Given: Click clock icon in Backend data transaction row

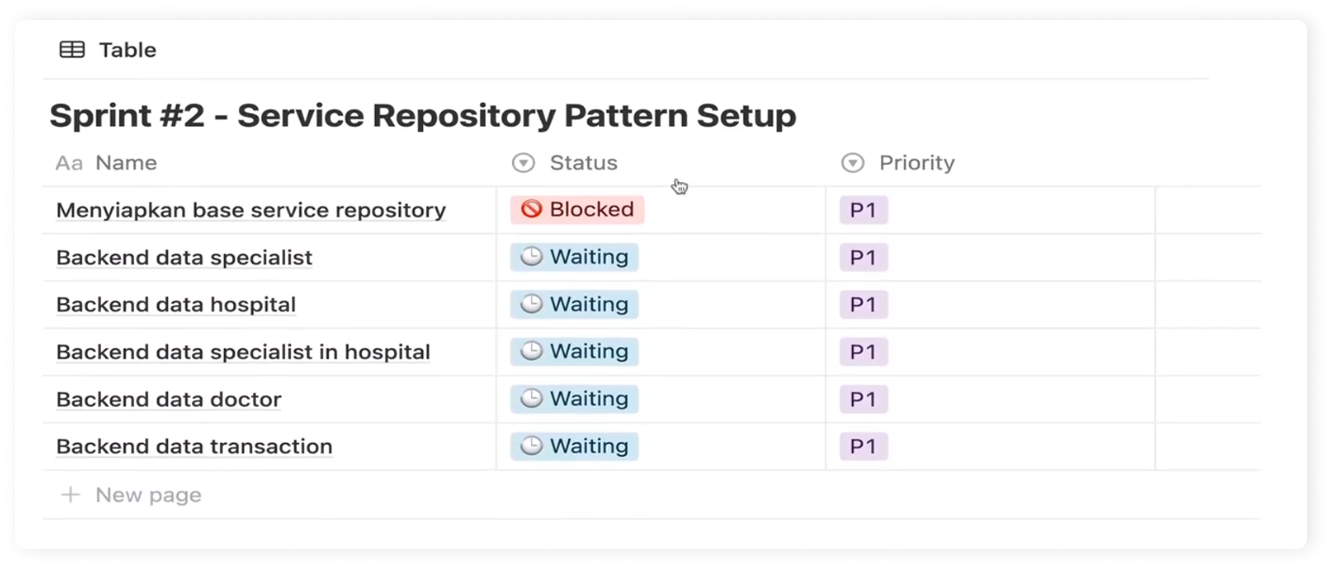Looking at the screenshot, I should (x=531, y=446).
